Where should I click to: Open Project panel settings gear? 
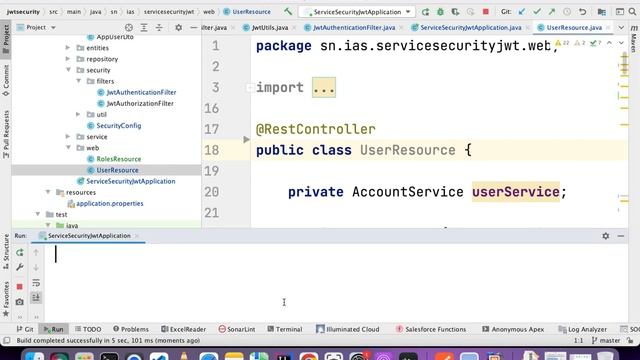click(x=178, y=27)
